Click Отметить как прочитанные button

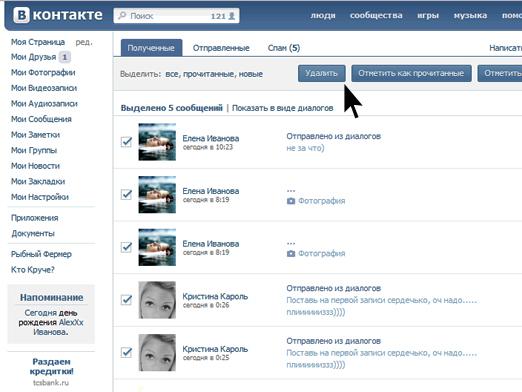click(x=411, y=73)
